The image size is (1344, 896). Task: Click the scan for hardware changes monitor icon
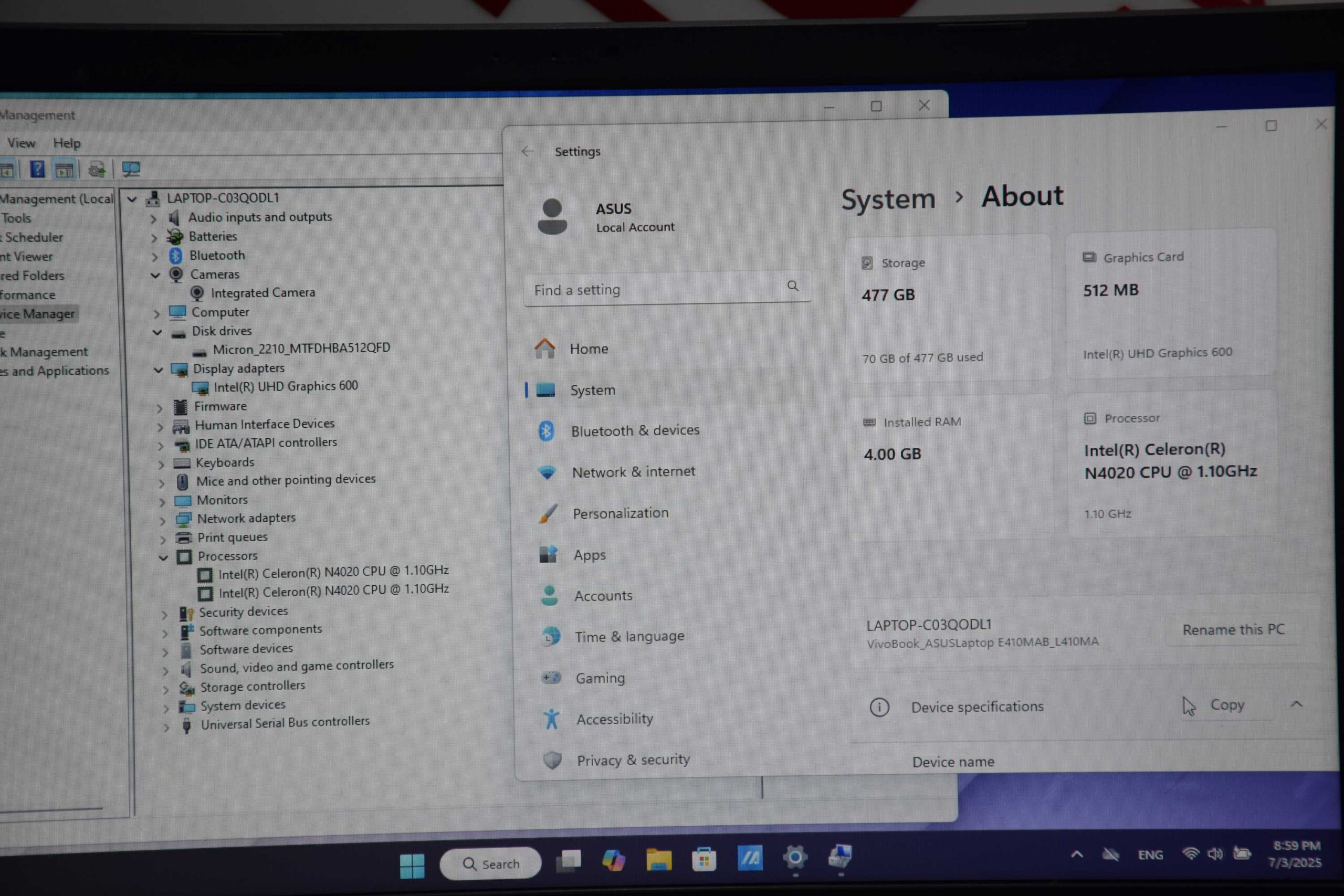[x=131, y=169]
